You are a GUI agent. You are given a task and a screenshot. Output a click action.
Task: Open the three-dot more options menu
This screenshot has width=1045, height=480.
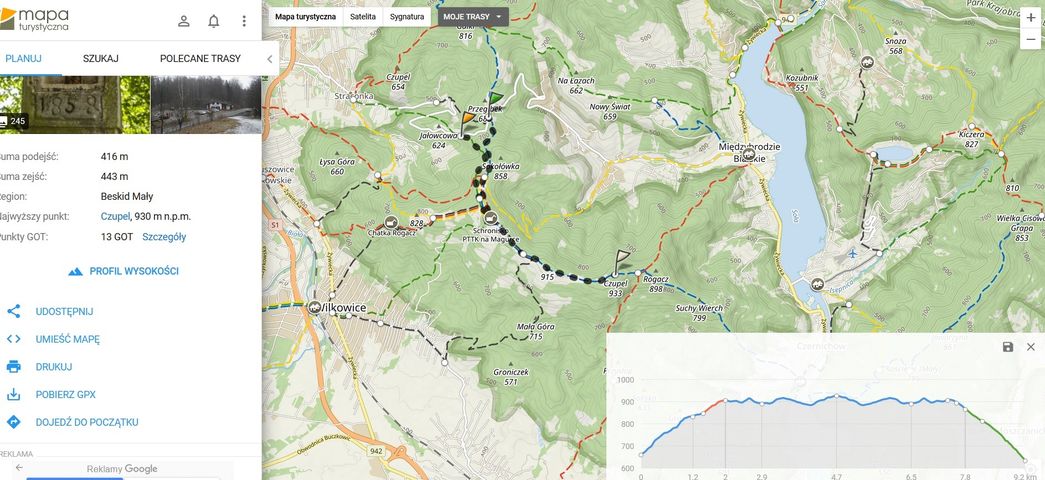click(x=244, y=21)
